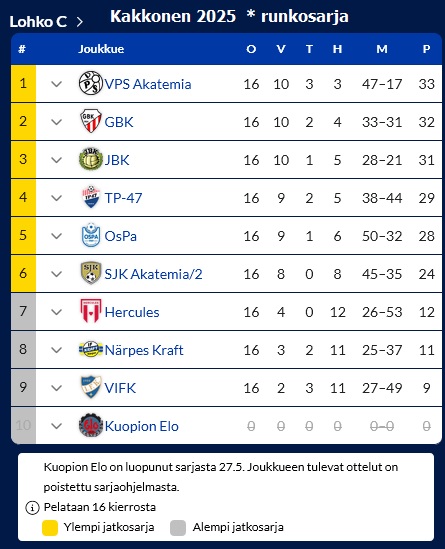
Task: Click the GBK club crest
Action: [x=91, y=121]
